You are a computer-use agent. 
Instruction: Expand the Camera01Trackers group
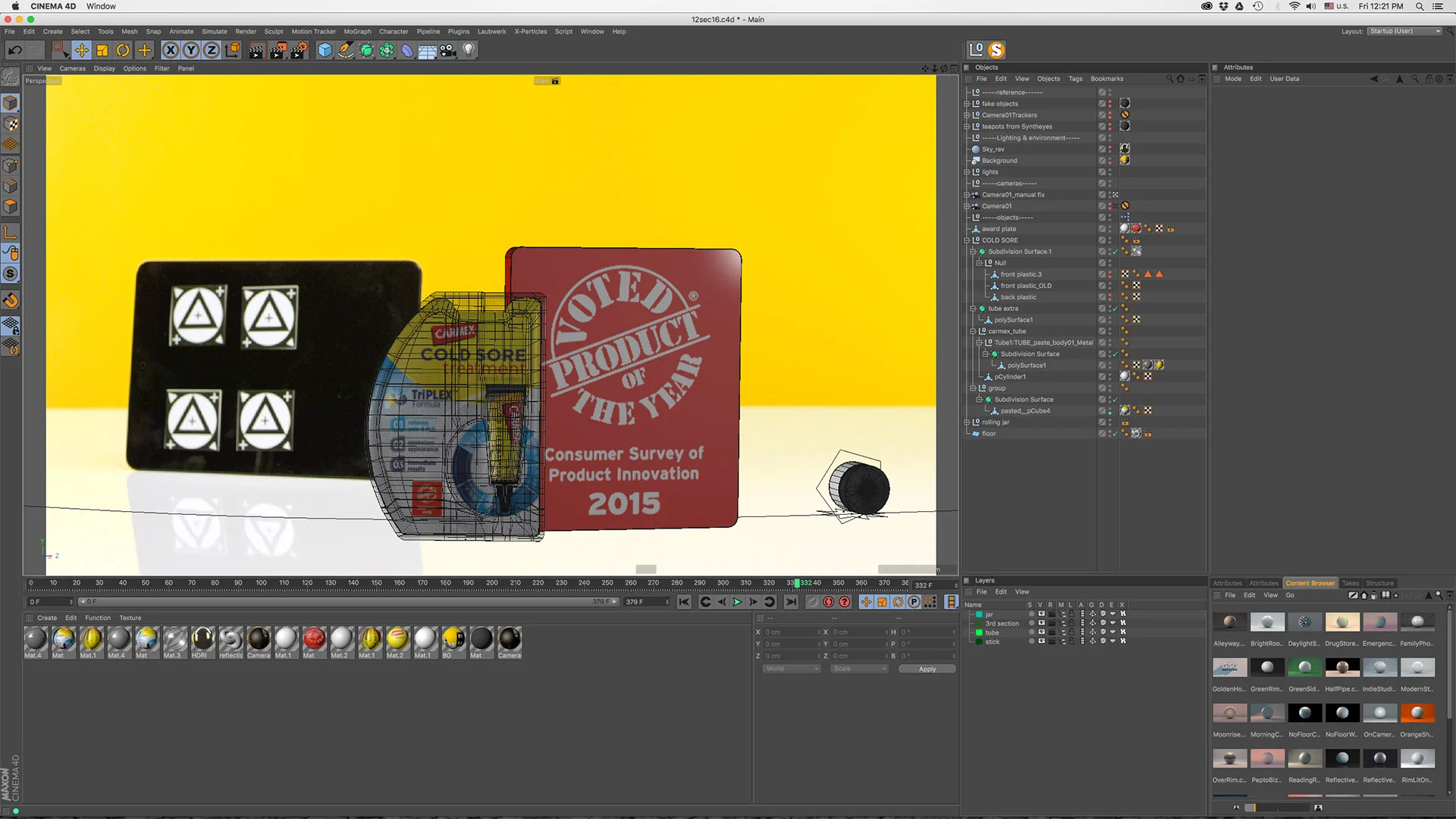click(x=967, y=115)
